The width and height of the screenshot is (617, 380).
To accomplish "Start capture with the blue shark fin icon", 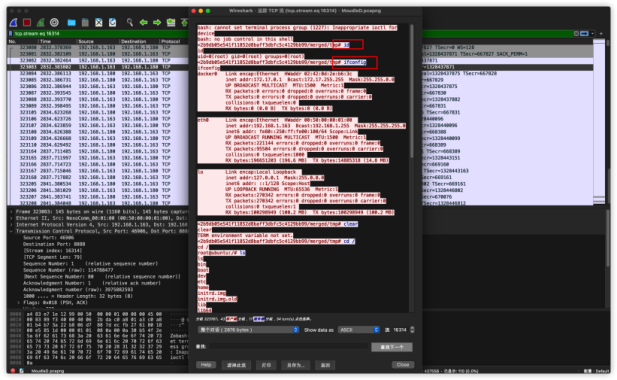I will click(14, 22).
